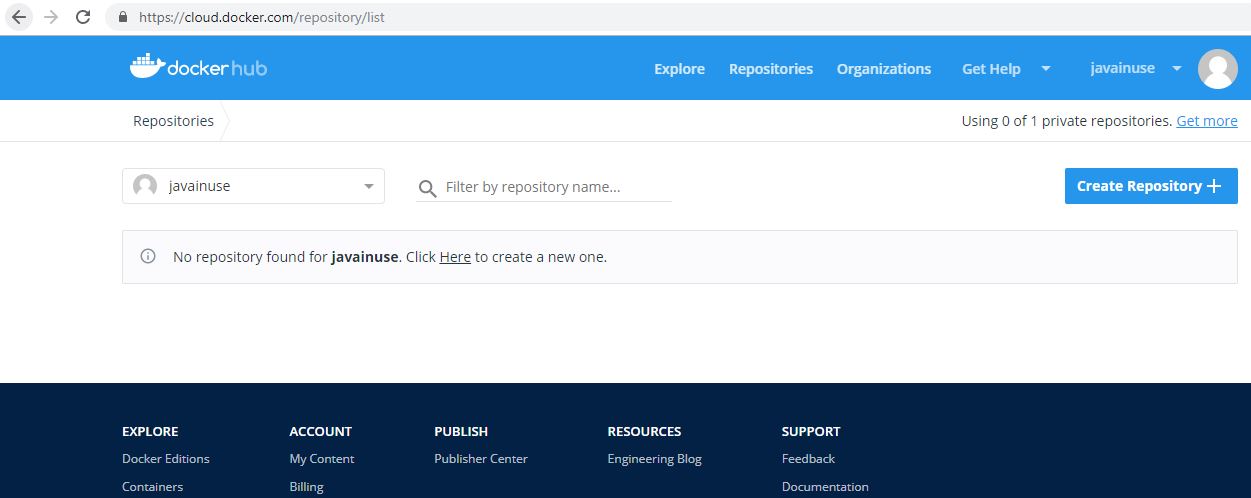Click the small avatar in namespace selector
The image size is (1251, 498).
145,186
